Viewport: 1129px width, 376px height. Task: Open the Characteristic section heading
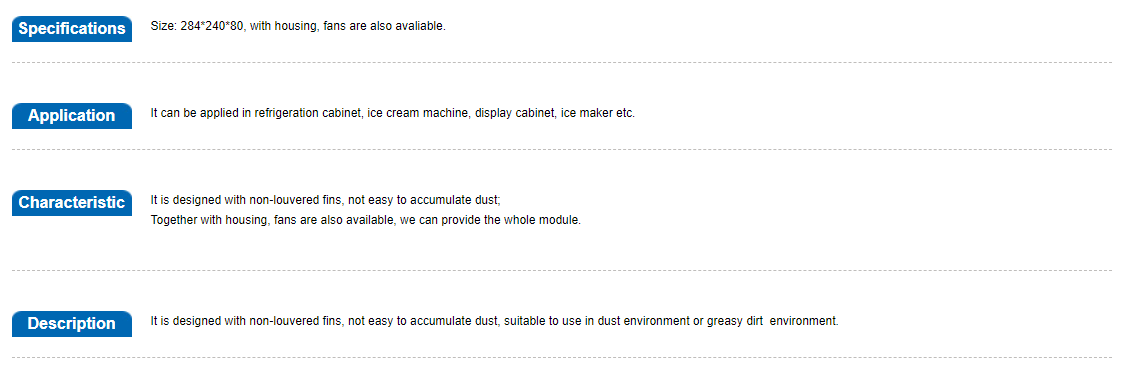coord(72,202)
